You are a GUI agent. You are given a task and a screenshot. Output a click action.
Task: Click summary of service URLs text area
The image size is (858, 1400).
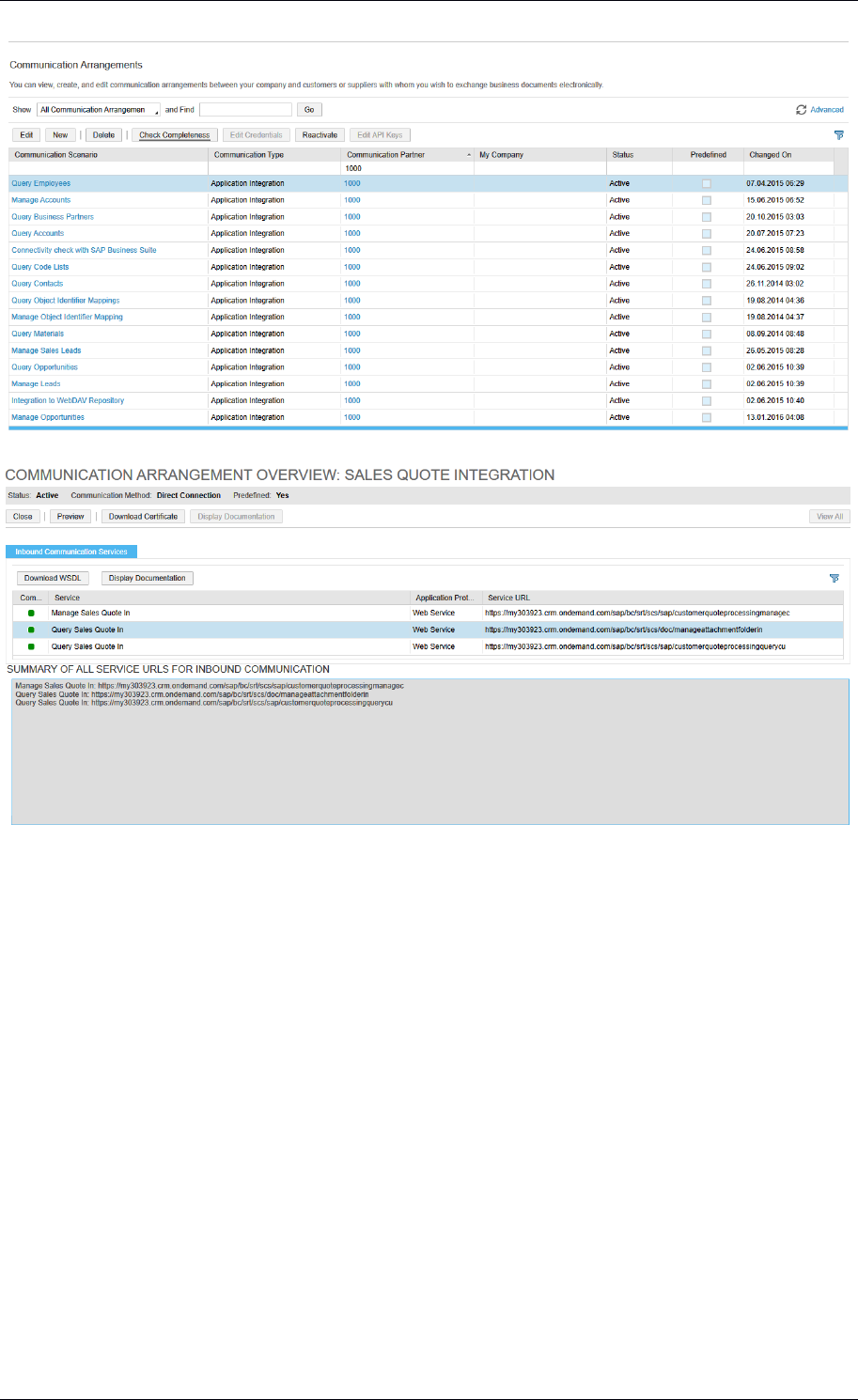[429, 752]
